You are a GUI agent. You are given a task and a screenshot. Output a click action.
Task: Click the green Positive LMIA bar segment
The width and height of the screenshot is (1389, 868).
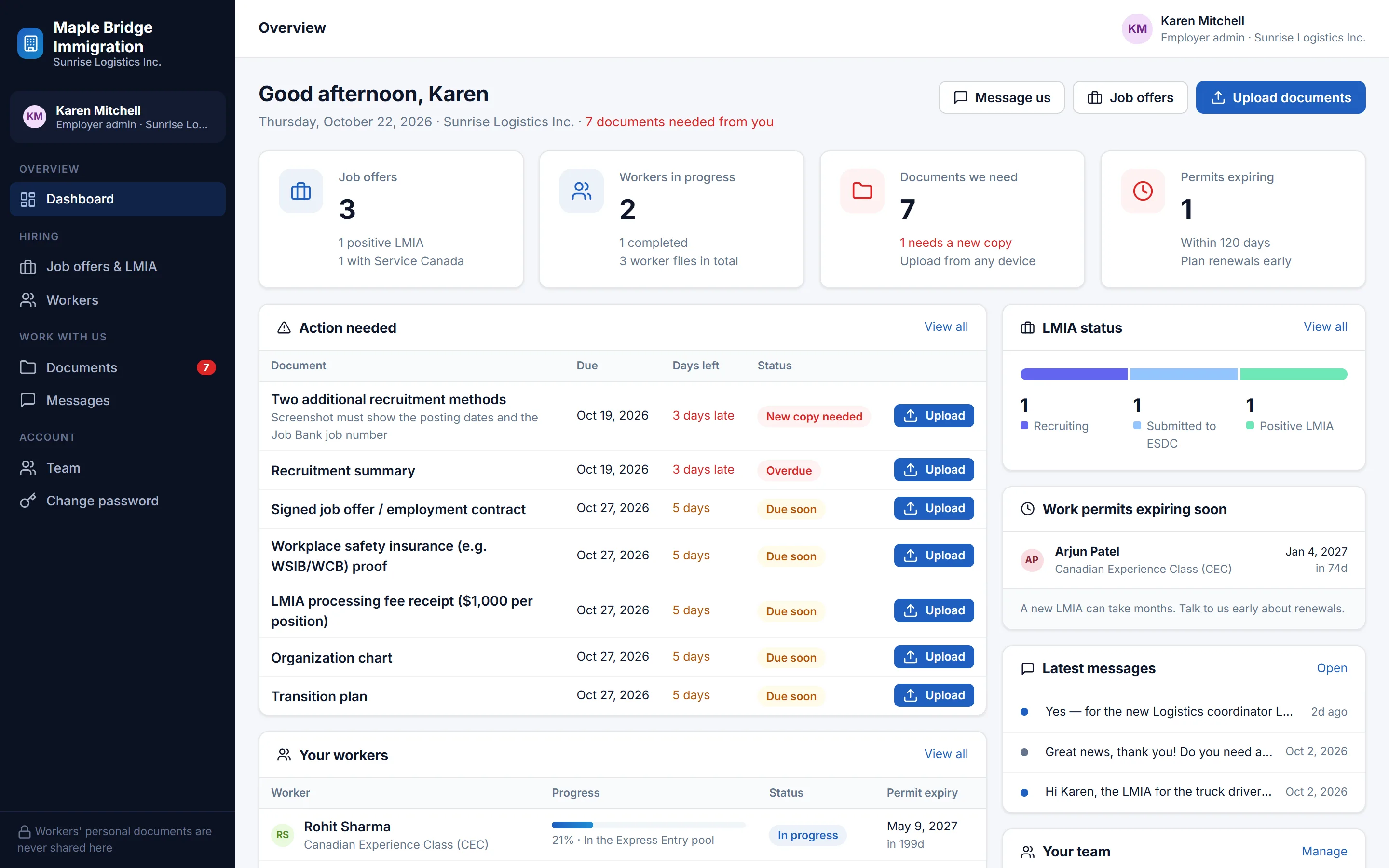pos(1294,374)
